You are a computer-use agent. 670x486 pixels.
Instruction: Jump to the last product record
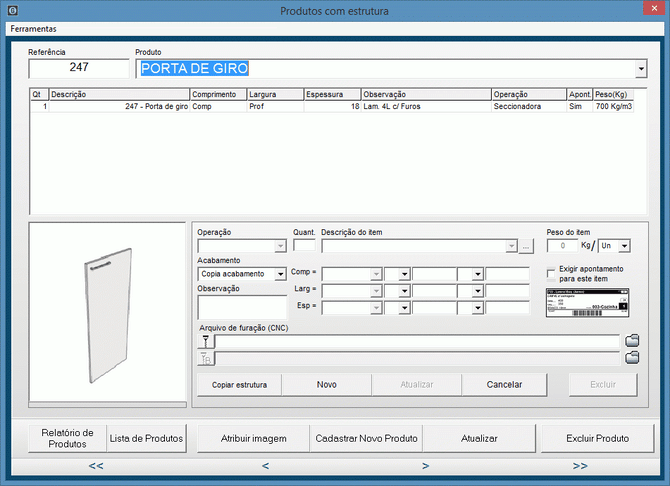580,466
